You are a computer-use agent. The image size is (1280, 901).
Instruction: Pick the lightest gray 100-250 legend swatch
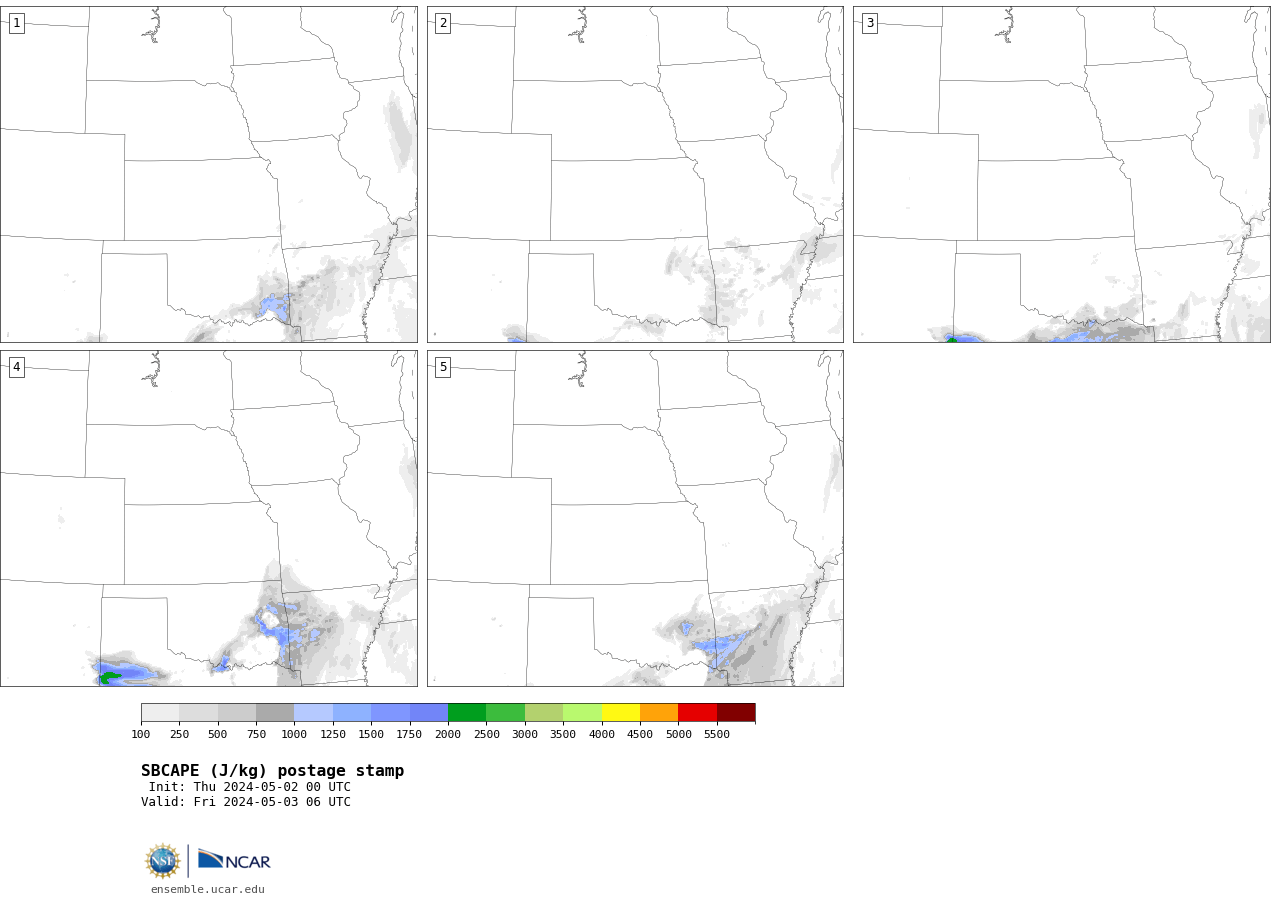pyautogui.click(x=160, y=712)
